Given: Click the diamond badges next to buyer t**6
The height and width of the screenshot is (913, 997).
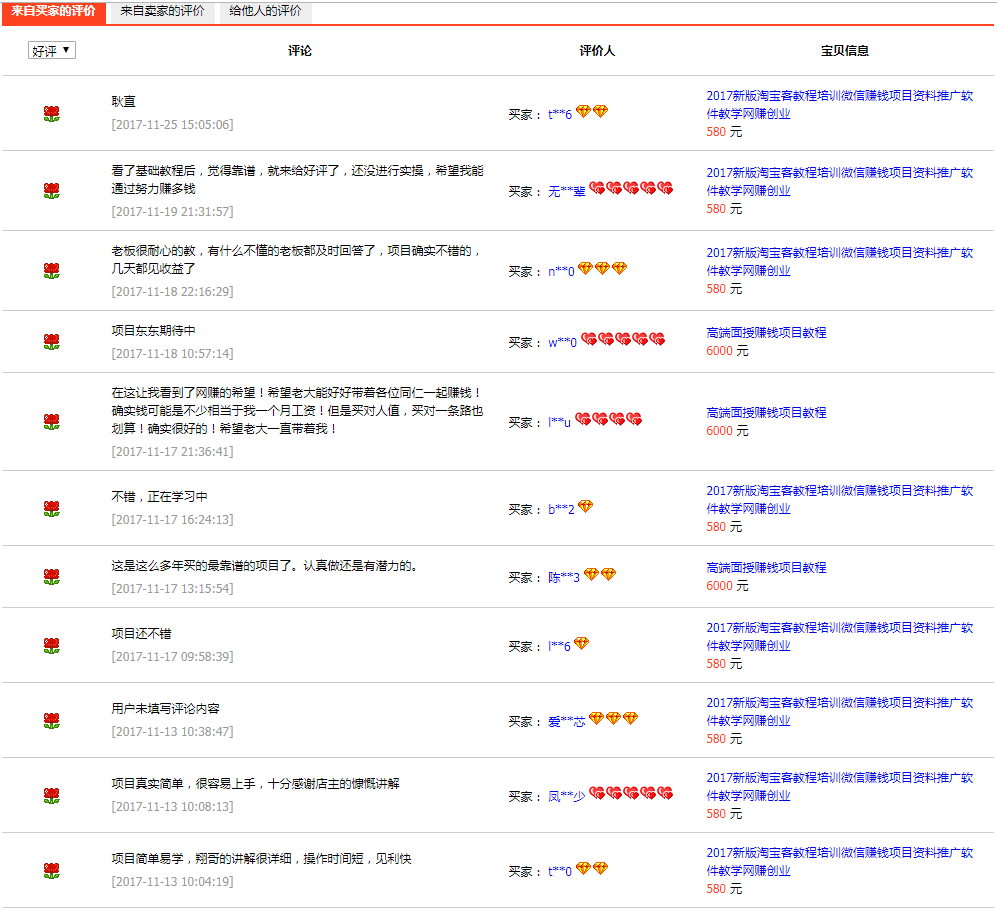Looking at the screenshot, I should click(592, 112).
